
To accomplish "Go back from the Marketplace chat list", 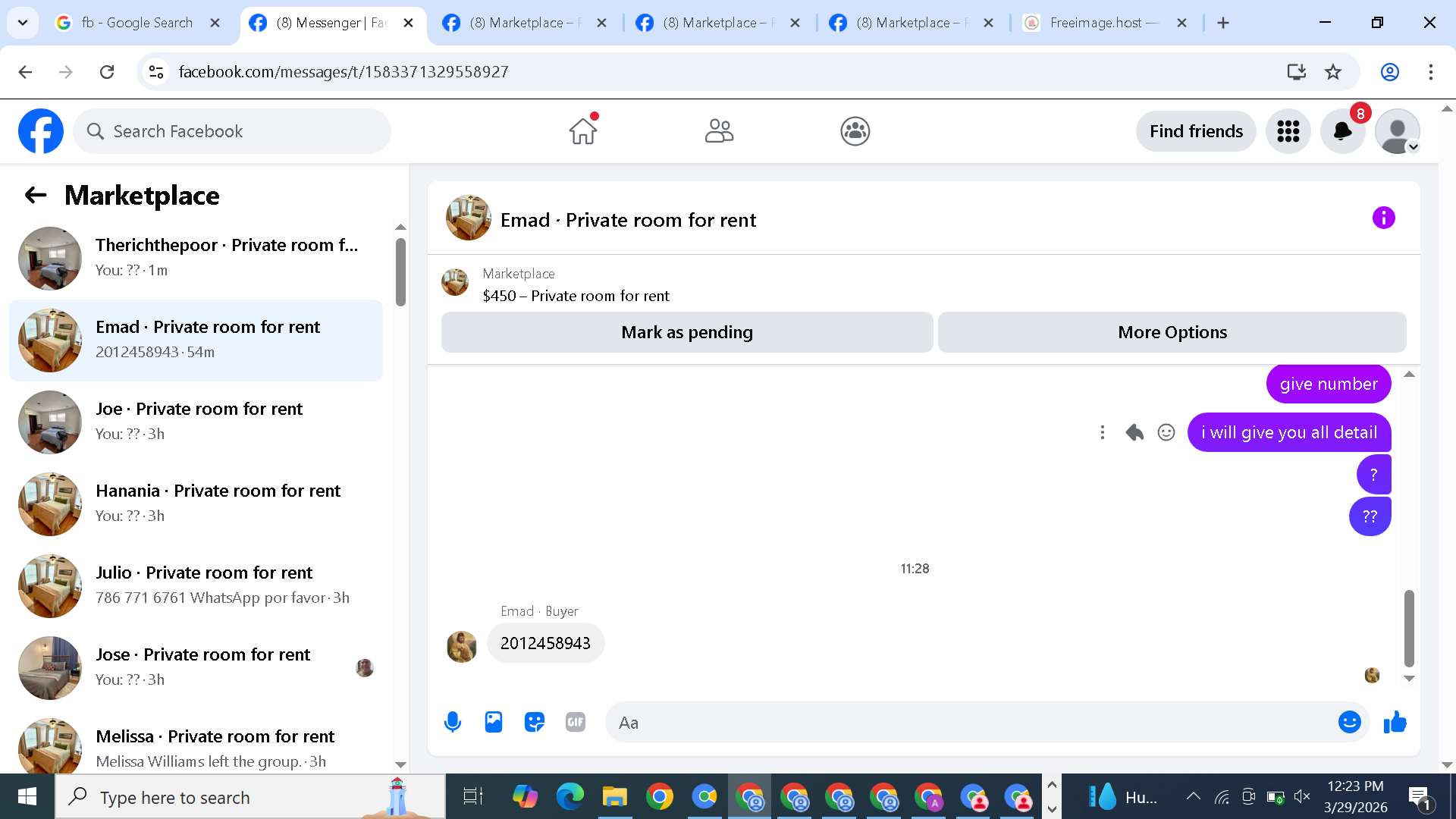I will [36, 195].
